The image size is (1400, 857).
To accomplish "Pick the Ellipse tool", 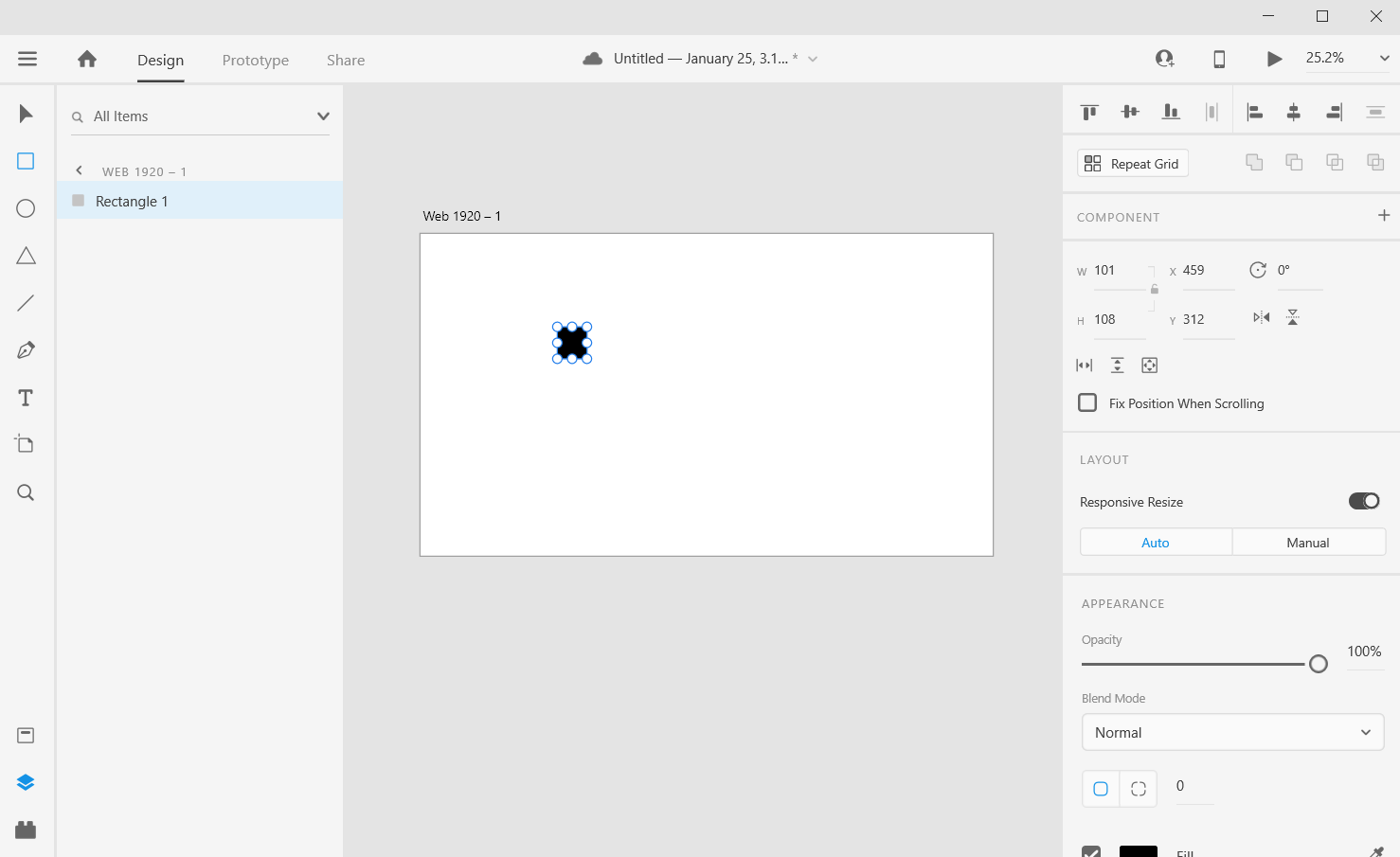I will 26,208.
